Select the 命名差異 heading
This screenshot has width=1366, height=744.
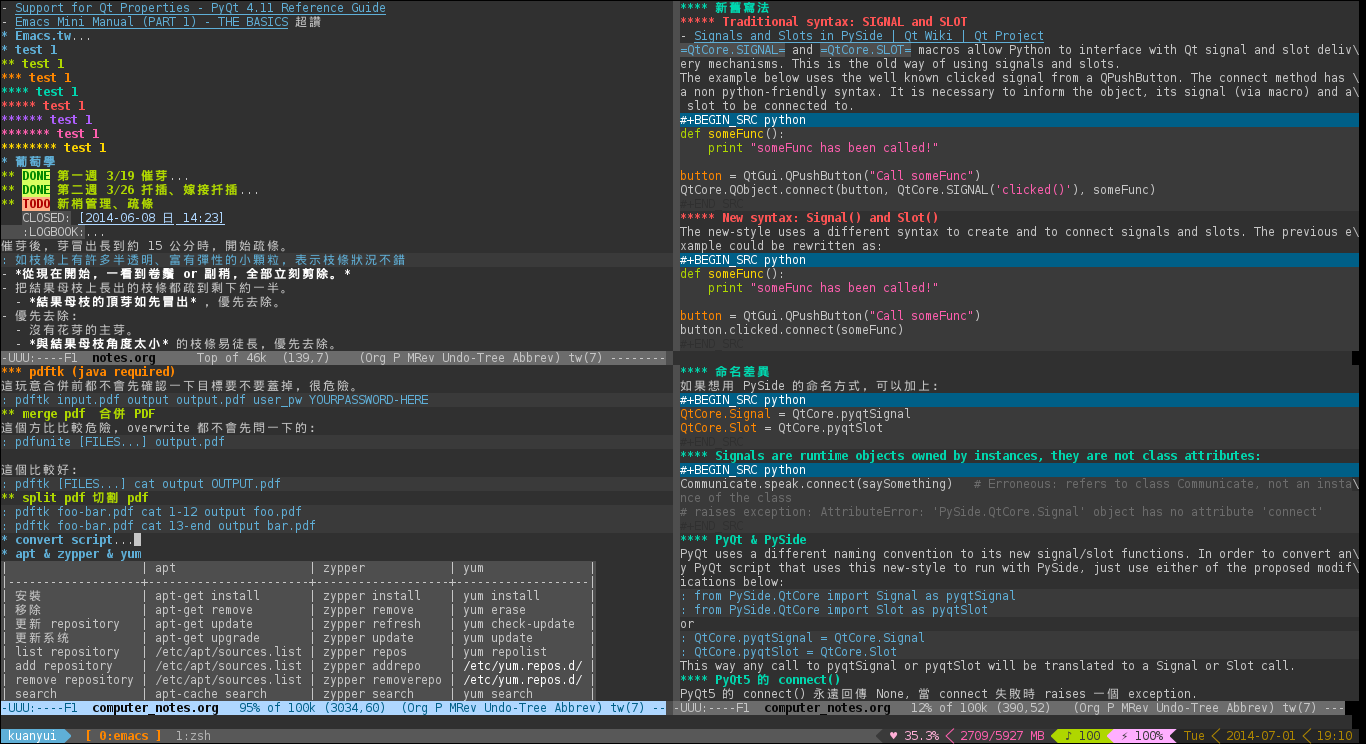pyautogui.click(x=725, y=372)
